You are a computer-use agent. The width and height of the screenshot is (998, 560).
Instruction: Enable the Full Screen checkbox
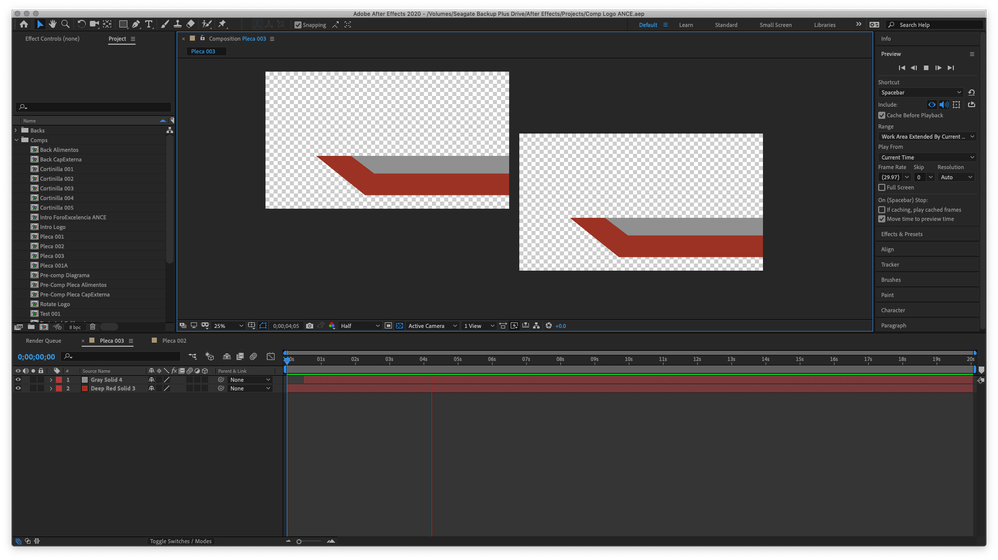pyautogui.click(x=881, y=187)
